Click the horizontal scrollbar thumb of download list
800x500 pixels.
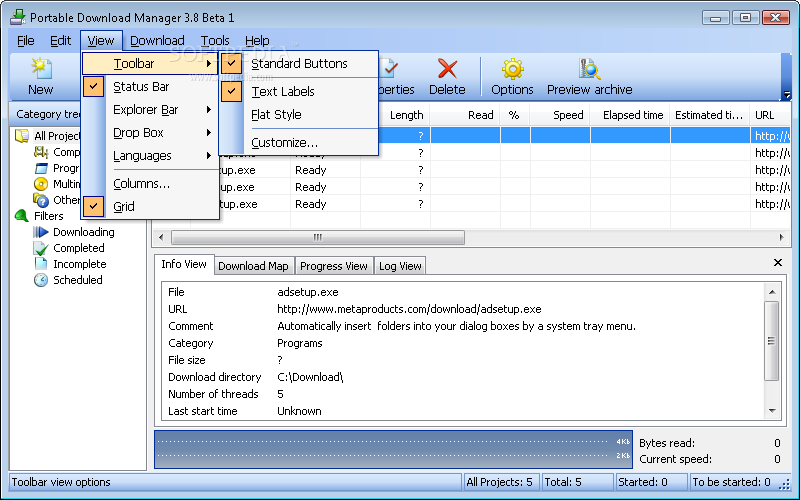[318, 237]
